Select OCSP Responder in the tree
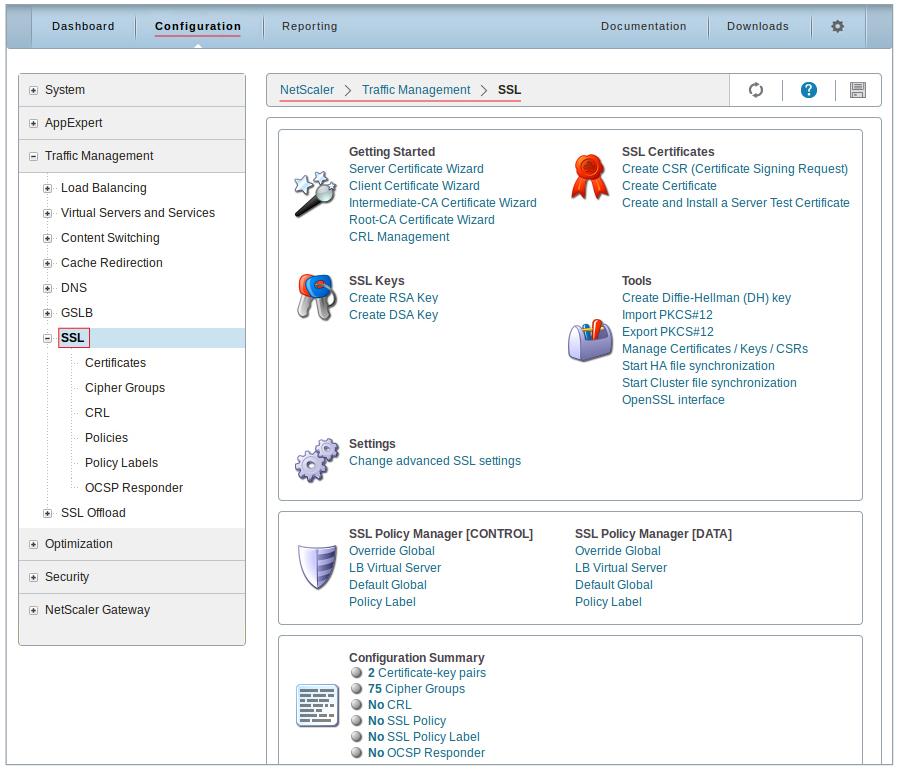 (134, 488)
